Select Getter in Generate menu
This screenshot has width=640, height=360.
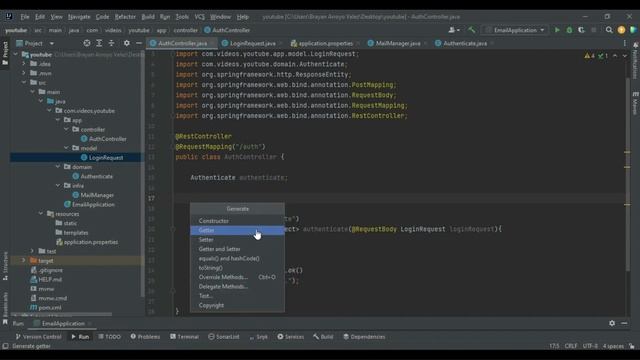[x=237, y=230]
